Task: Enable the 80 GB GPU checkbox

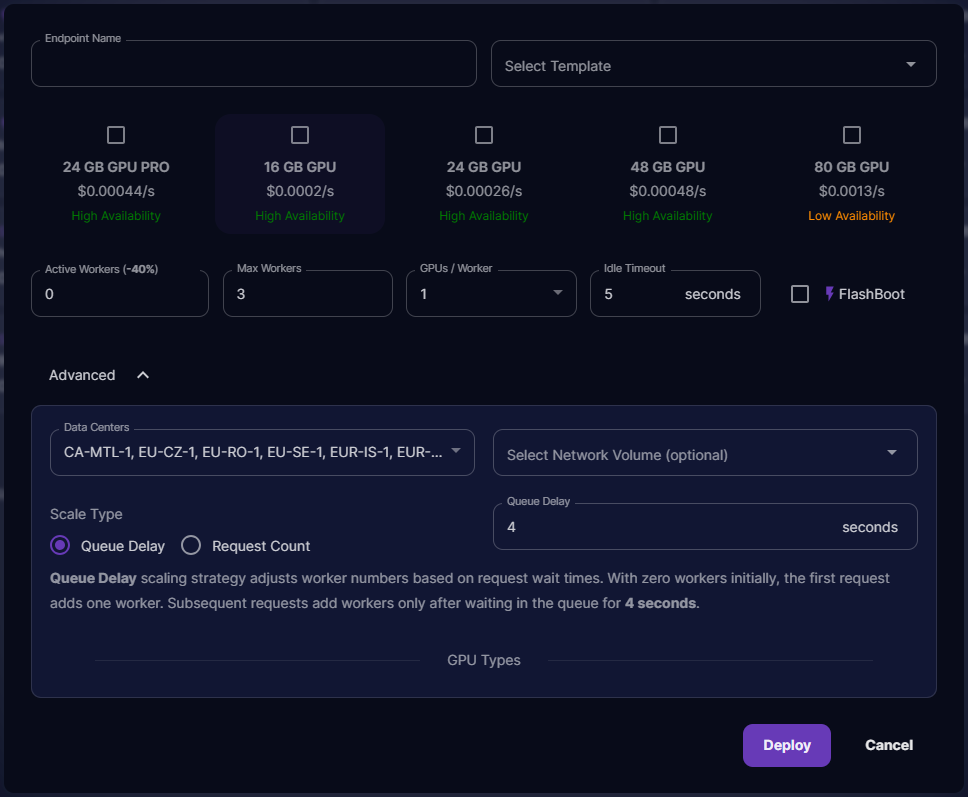Action: click(x=852, y=135)
